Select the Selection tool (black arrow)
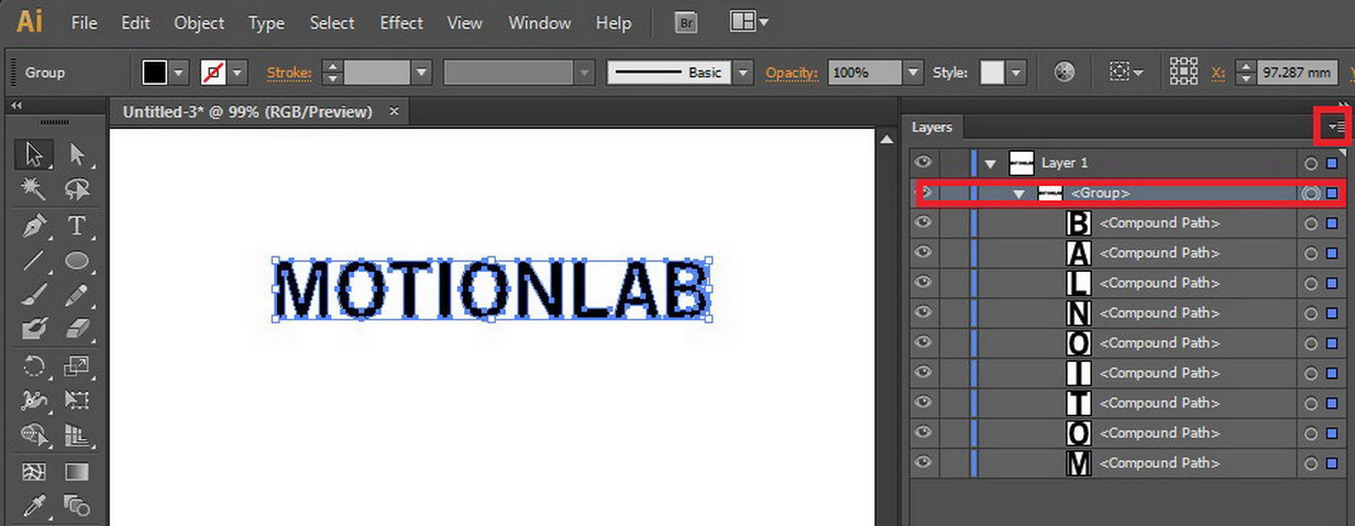Viewport: 1355px width, 526px height. [x=34, y=154]
